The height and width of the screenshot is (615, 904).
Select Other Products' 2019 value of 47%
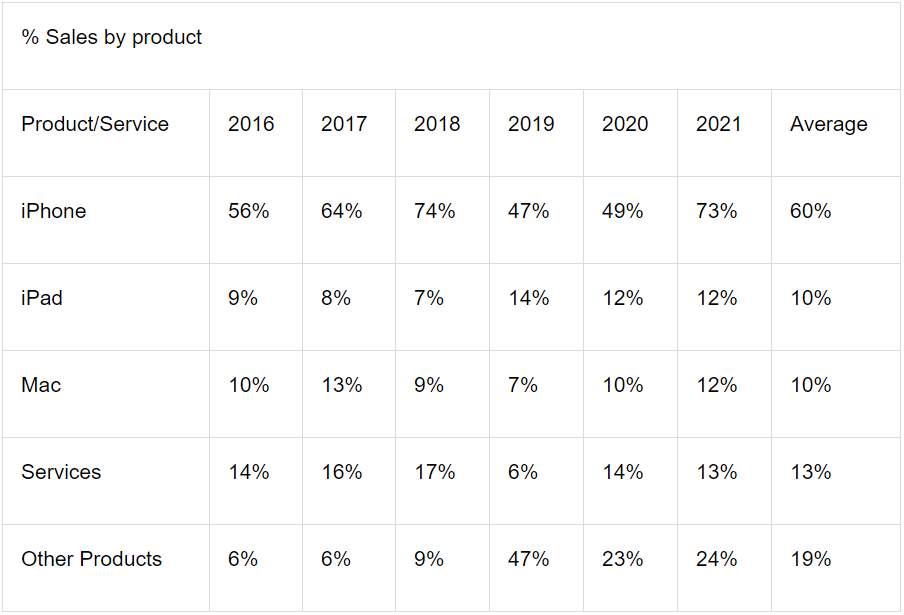pyautogui.click(x=529, y=560)
